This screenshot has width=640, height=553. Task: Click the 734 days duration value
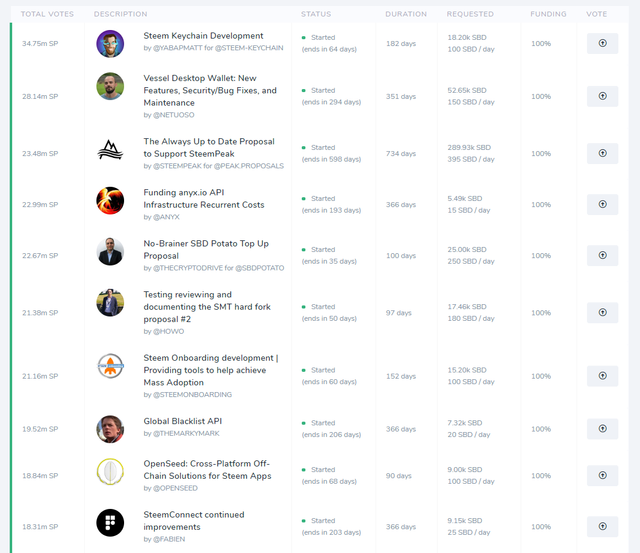pos(401,154)
